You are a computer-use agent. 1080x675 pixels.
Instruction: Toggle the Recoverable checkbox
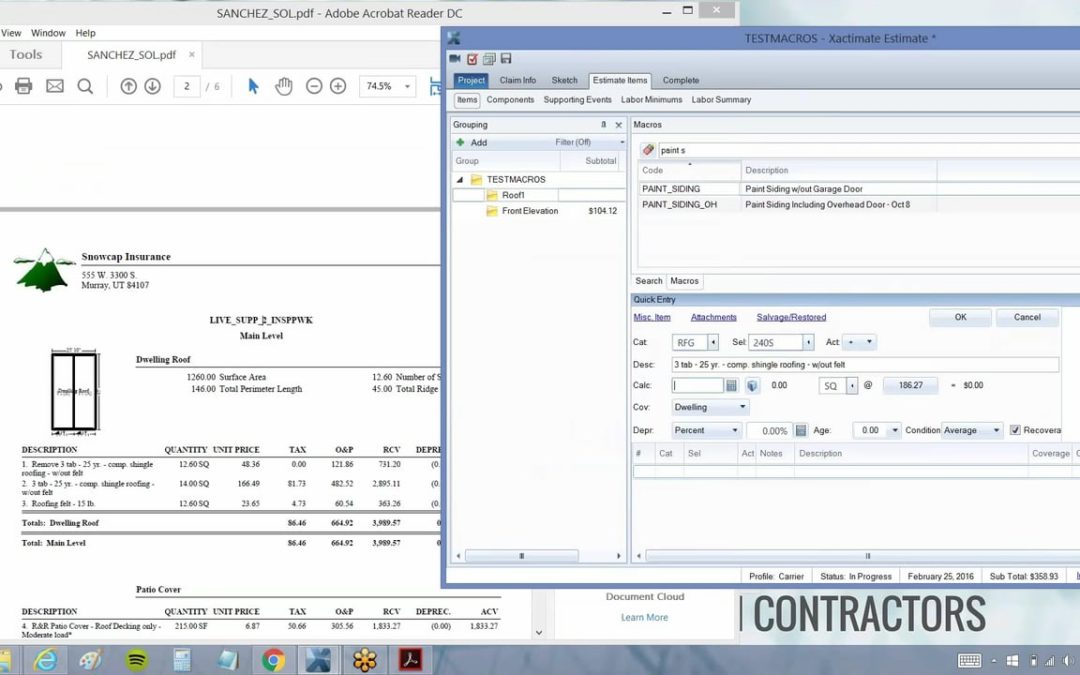[x=1015, y=430]
